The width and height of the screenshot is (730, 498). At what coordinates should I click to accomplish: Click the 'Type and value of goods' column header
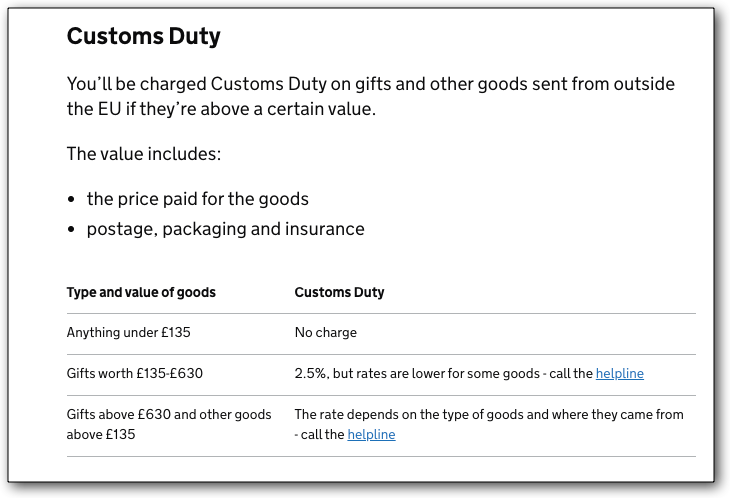tap(141, 293)
